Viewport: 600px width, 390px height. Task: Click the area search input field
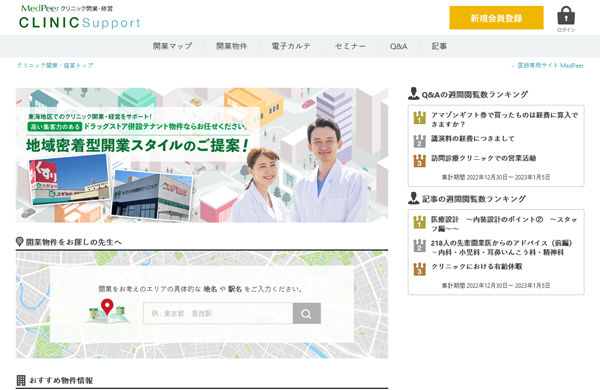point(218,313)
